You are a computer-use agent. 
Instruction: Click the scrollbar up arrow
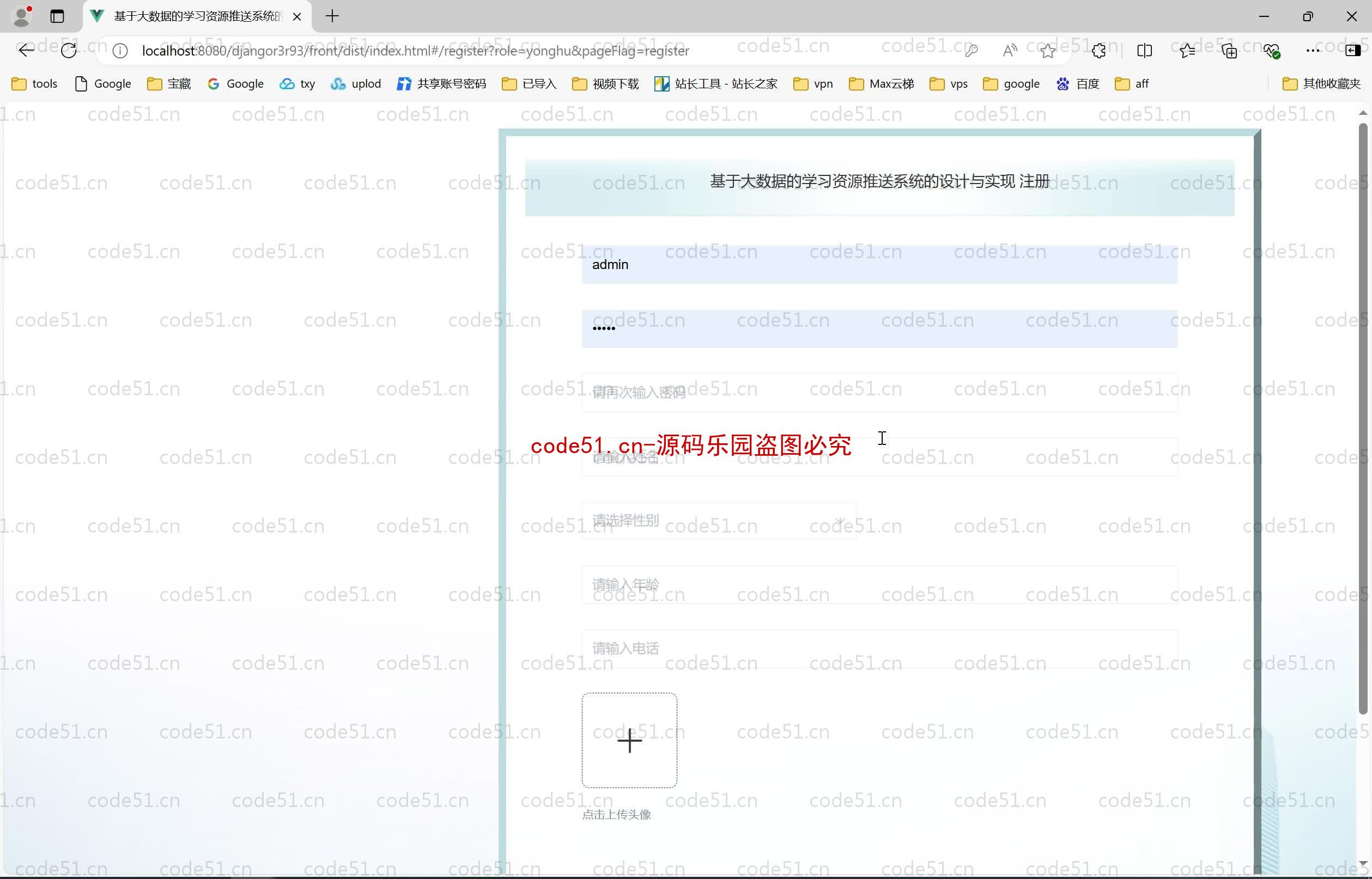1363,113
